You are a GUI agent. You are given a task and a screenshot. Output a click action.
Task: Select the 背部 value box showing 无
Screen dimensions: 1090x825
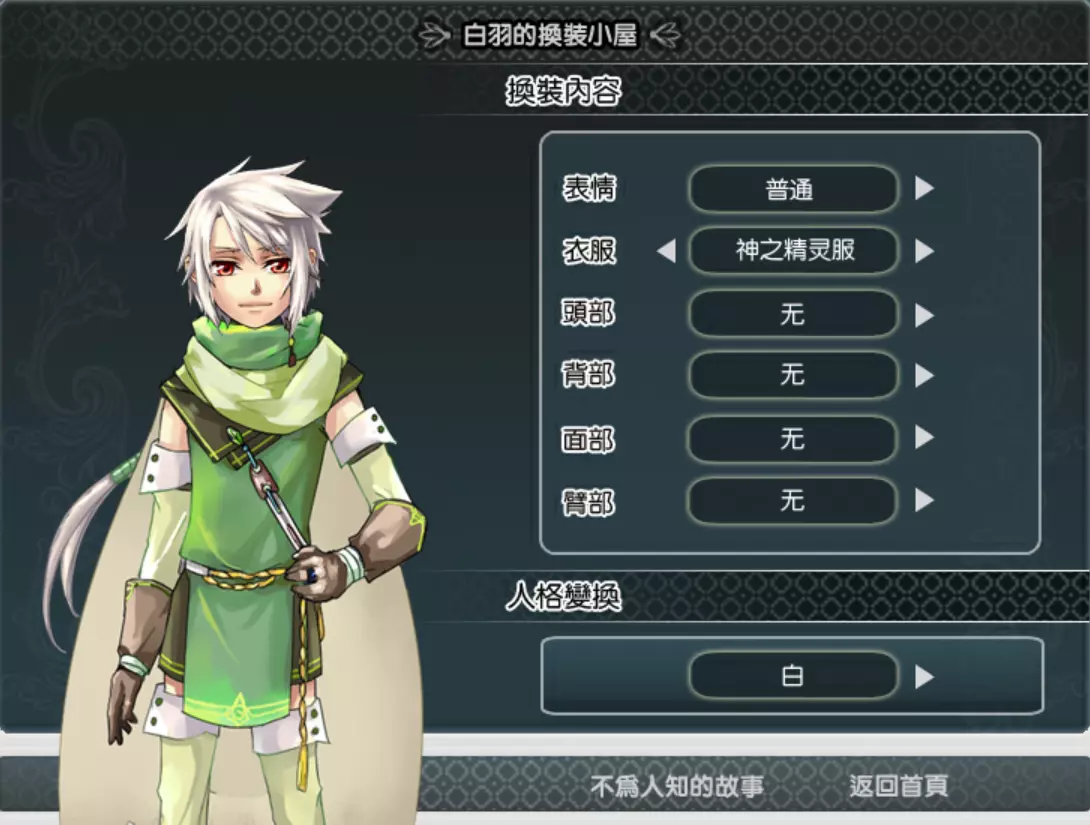click(792, 375)
